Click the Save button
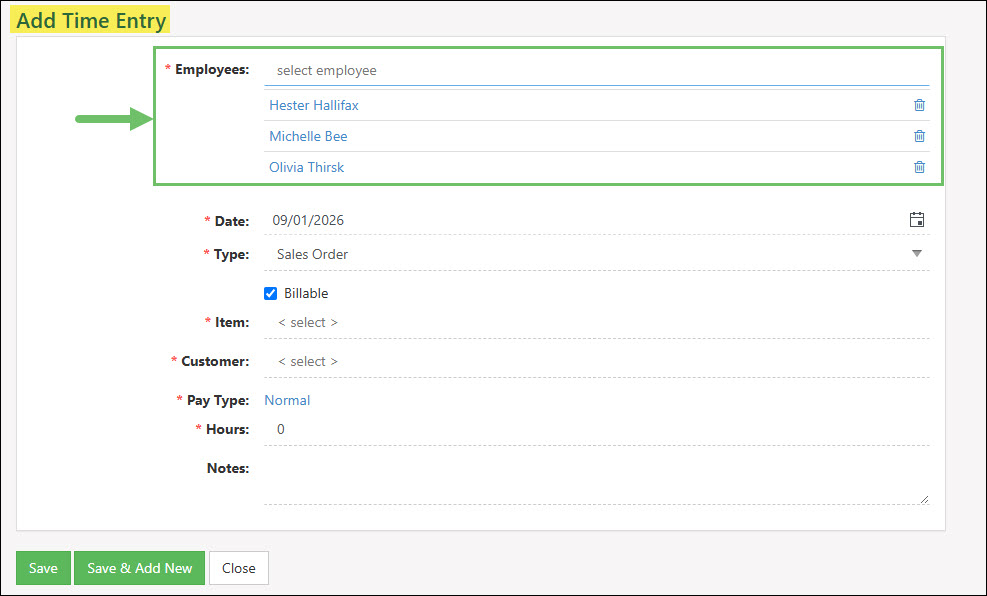Screen dimensions: 987x596 pos(43,568)
